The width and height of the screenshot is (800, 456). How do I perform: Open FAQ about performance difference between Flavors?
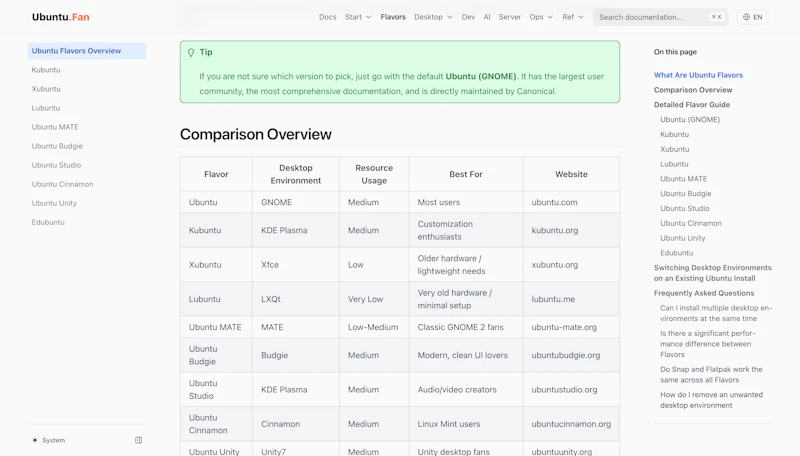[708, 344]
